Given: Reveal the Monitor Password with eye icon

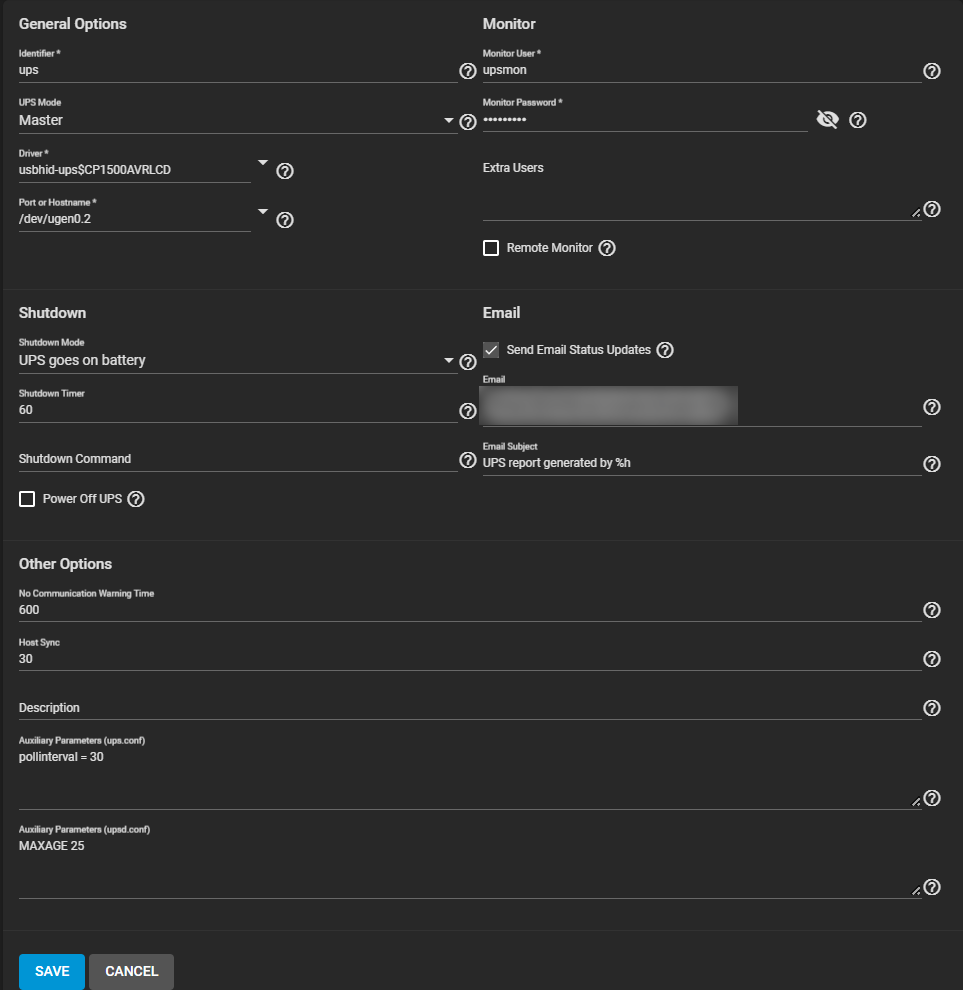Looking at the screenshot, I should (x=827, y=120).
